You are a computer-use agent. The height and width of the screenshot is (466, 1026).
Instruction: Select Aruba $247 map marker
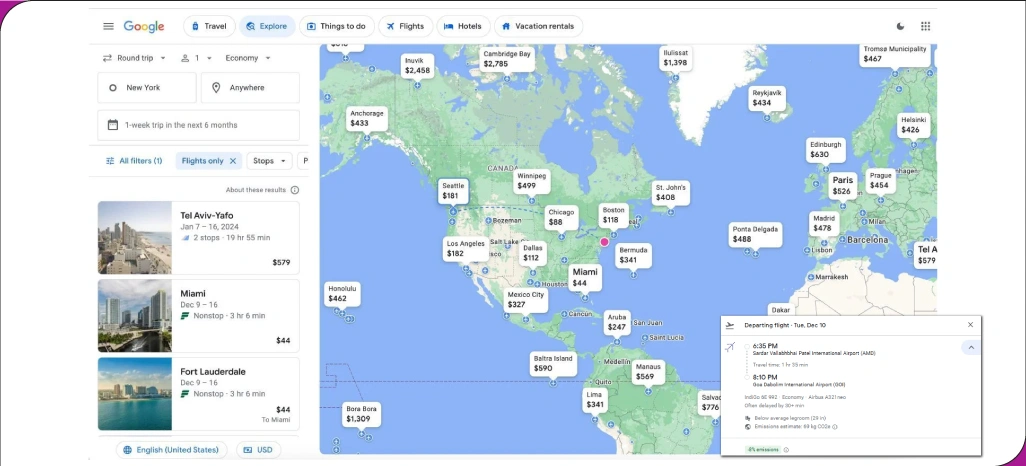tap(617, 322)
